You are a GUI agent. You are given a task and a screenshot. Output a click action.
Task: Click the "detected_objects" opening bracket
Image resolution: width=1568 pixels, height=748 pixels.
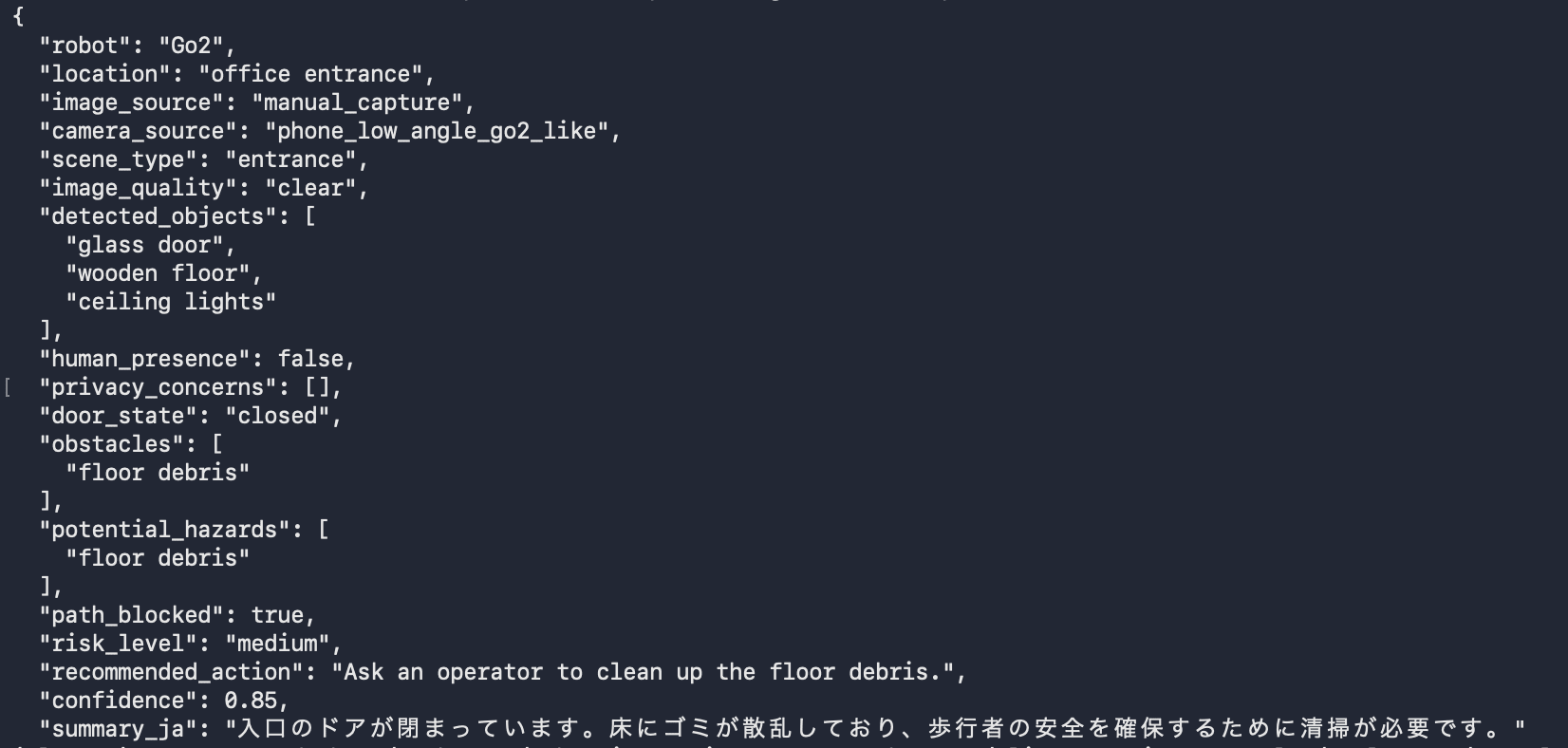coord(309,216)
